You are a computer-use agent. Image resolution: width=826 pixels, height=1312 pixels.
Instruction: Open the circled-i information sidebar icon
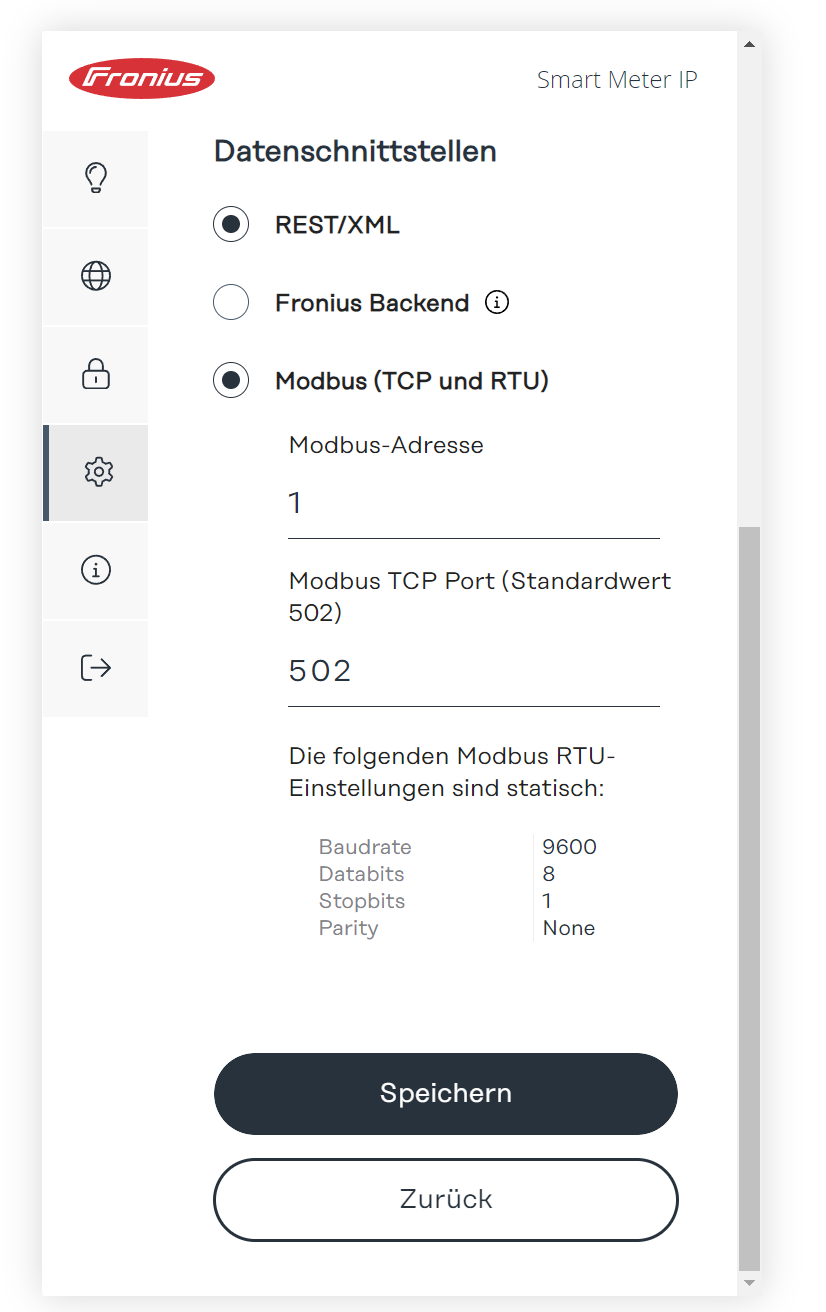pyautogui.click(x=95, y=570)
